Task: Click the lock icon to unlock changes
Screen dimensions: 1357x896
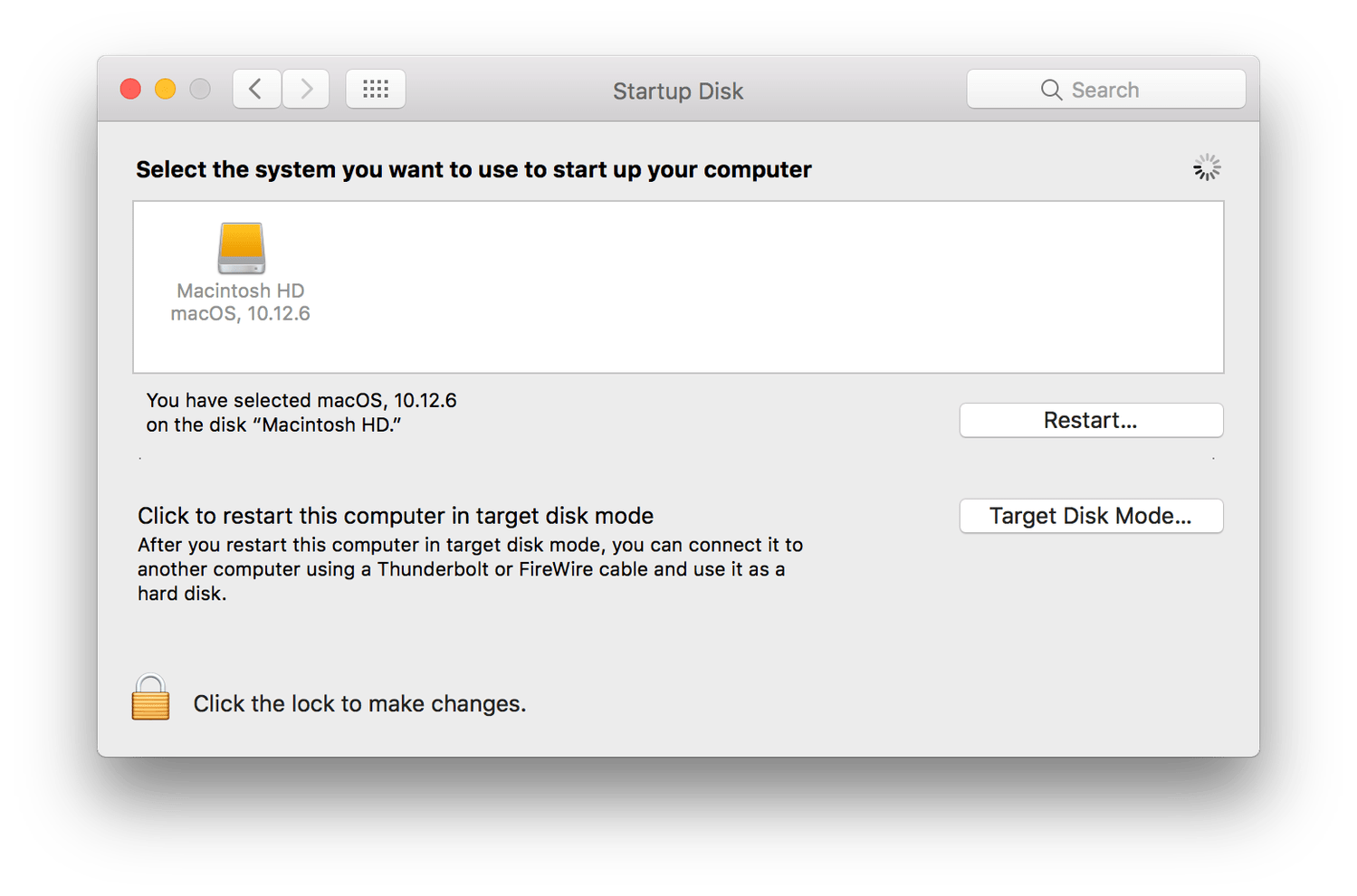Action: click(x=150, y=698)
